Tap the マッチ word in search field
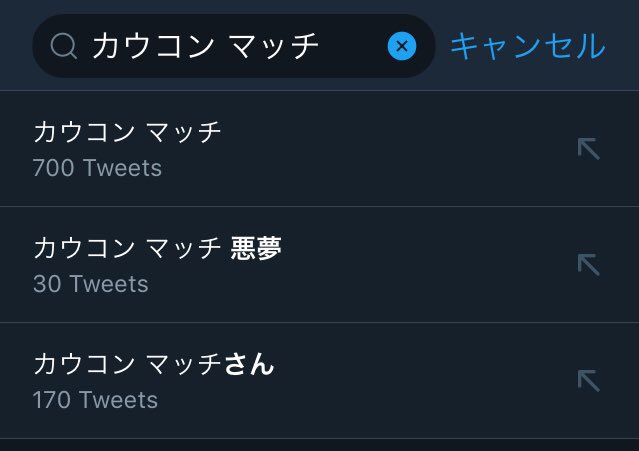Screen dimensions: 639x451 click(x=273, y=46)
